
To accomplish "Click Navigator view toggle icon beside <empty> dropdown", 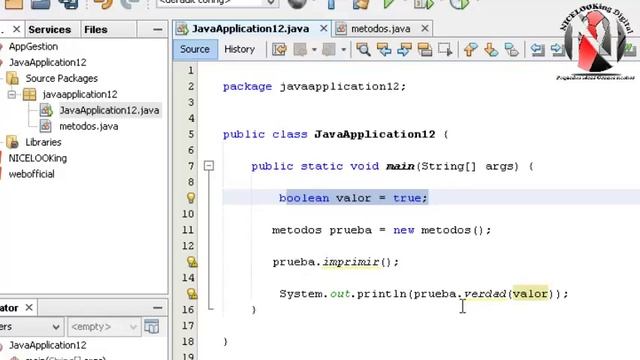I will coord(151,327).
